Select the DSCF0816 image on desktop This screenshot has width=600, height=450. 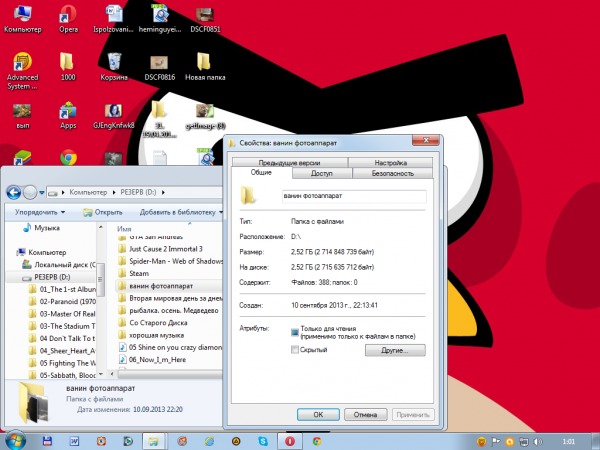click(160, 67)
